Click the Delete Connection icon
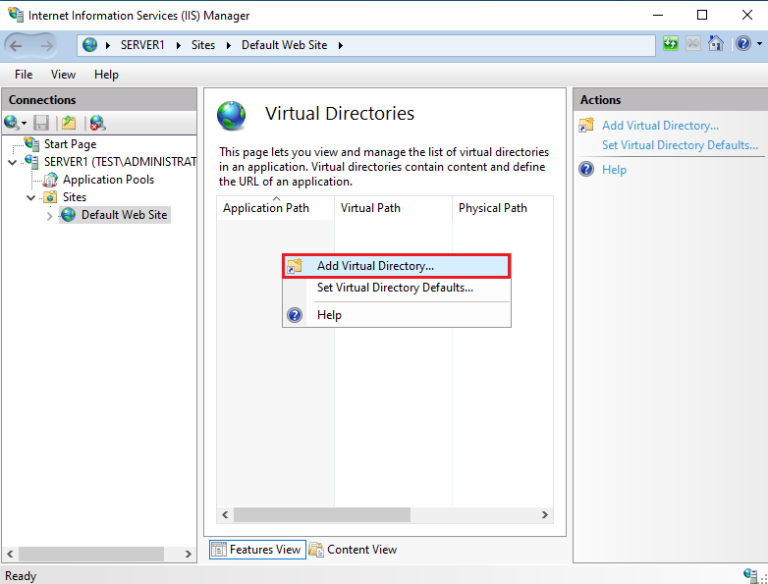The image size is (768, 584). click(96, 123)
